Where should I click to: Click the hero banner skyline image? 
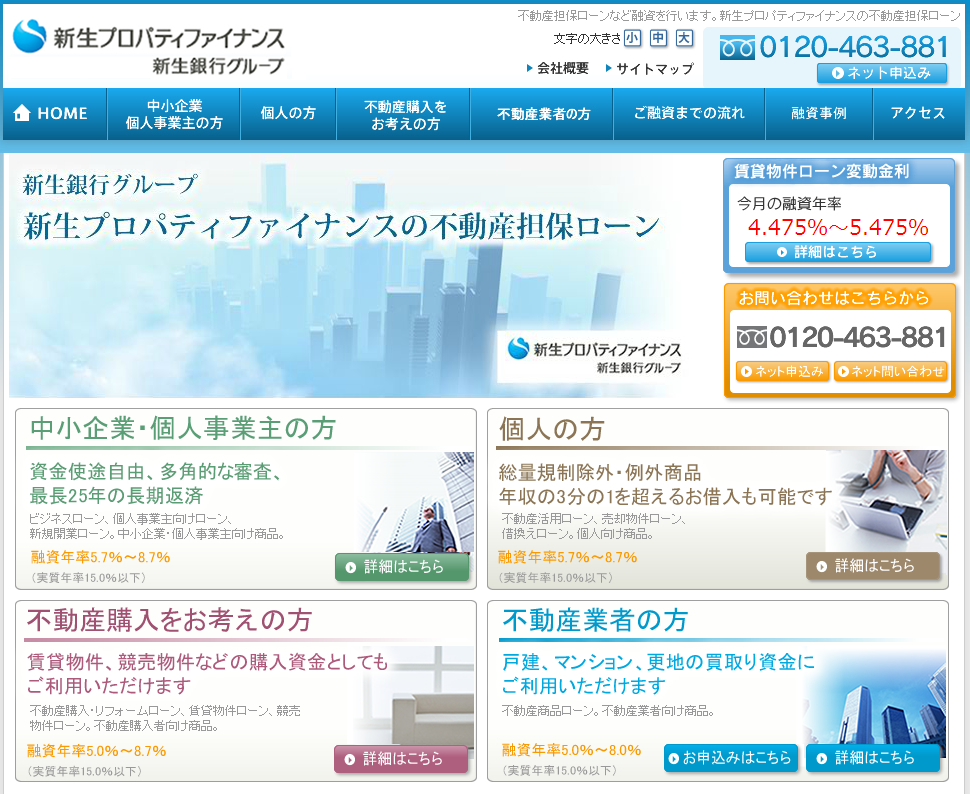pos(346,275)
